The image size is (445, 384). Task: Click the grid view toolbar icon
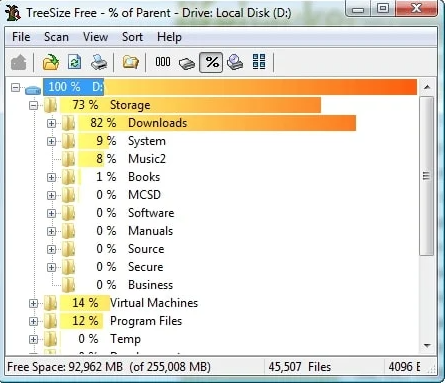tap(259, 62)
